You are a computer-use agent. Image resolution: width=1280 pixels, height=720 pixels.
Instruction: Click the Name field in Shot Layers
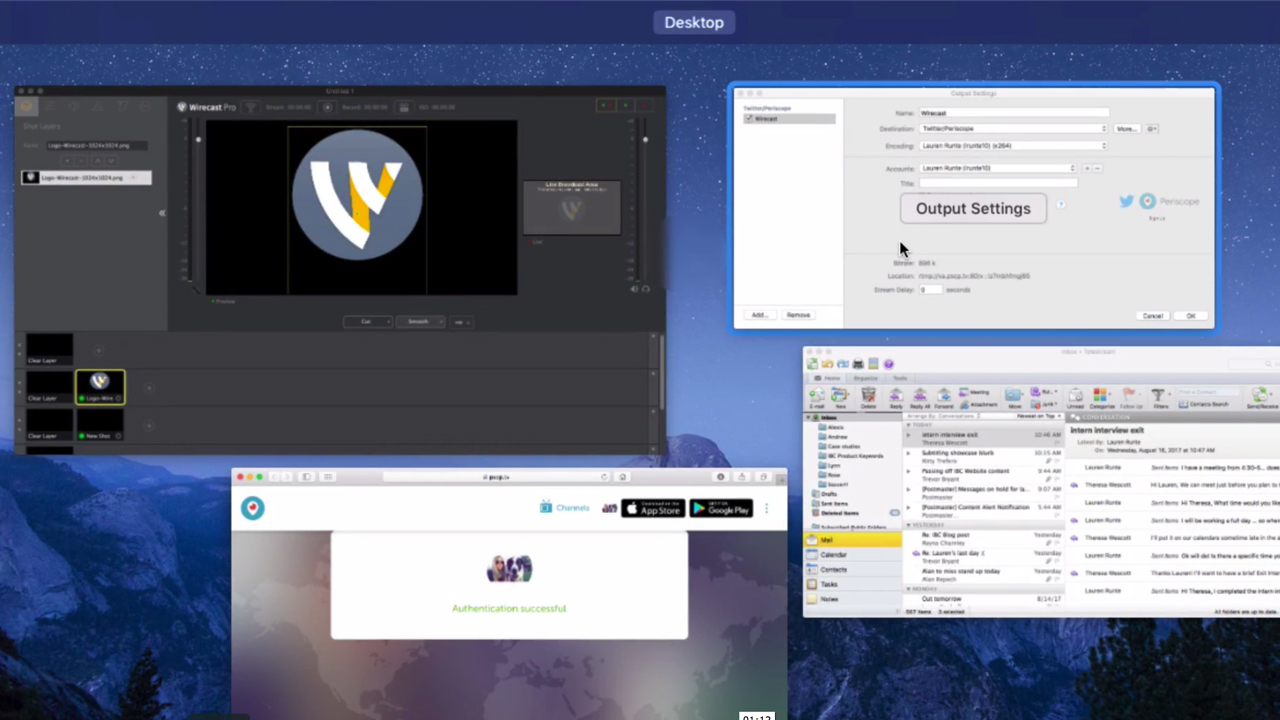[98, 145]
